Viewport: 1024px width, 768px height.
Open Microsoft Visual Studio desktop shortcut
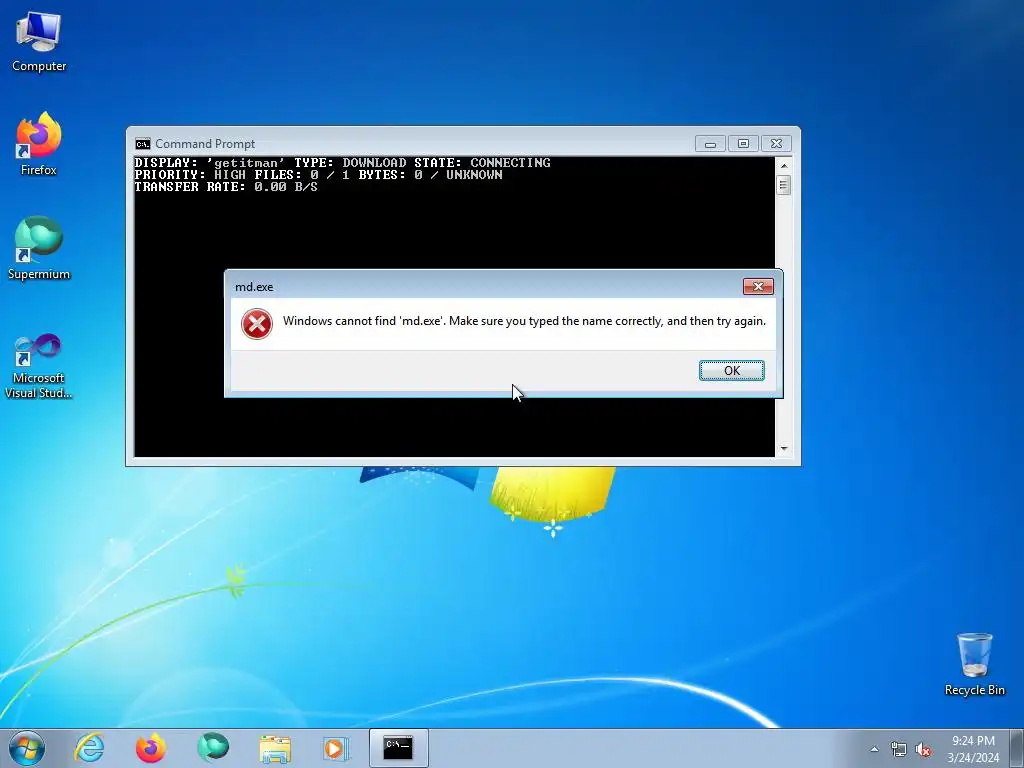tap(39, 366)
